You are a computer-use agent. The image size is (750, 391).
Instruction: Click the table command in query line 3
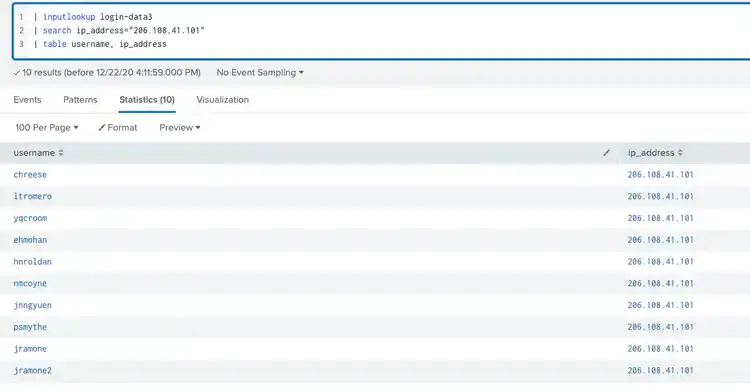(55, 44)
